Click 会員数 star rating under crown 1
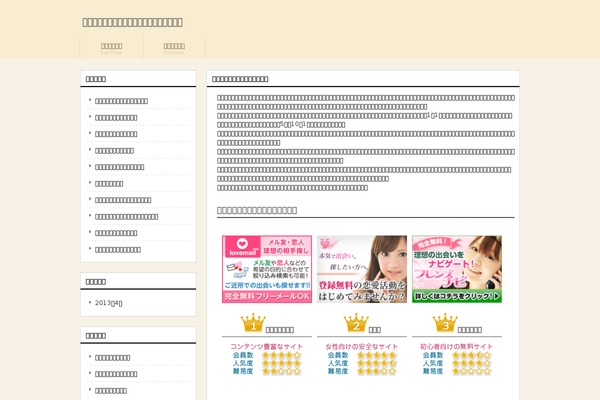Screen dimensions: 600x400 tap(282, 355)
